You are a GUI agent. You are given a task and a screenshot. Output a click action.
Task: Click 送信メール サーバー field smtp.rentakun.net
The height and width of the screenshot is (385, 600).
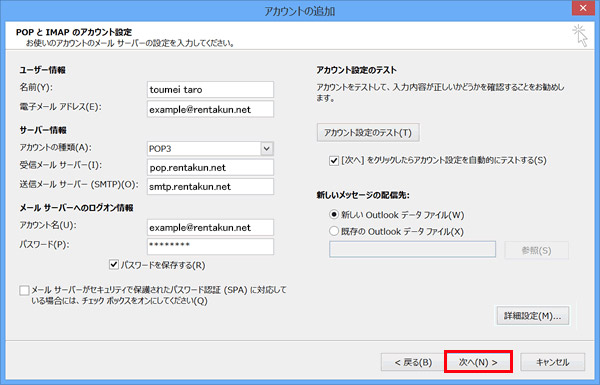(x=210, y=186)
